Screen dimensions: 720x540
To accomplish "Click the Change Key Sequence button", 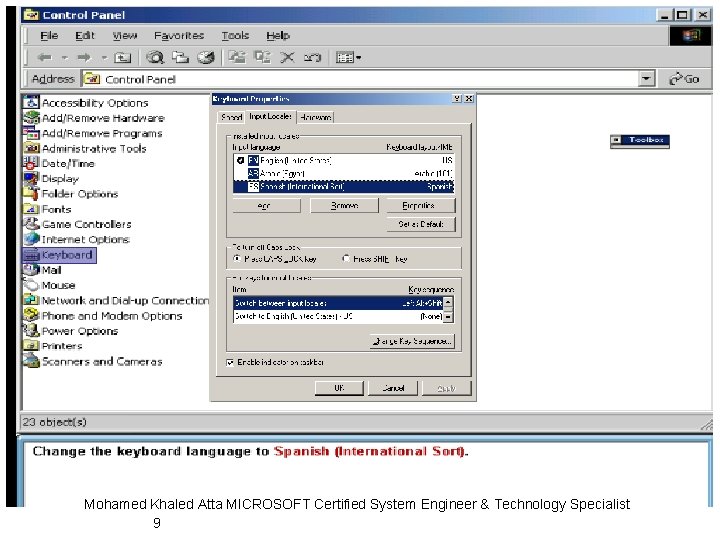I will coord(412,341).
